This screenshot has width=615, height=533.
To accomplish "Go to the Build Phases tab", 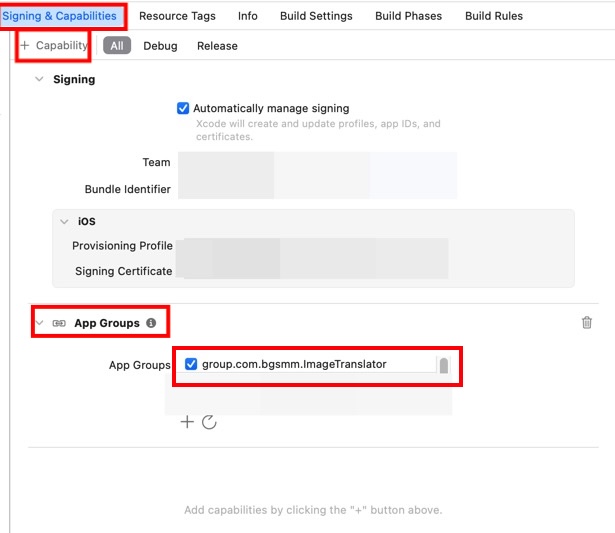I will coord(408,16).
